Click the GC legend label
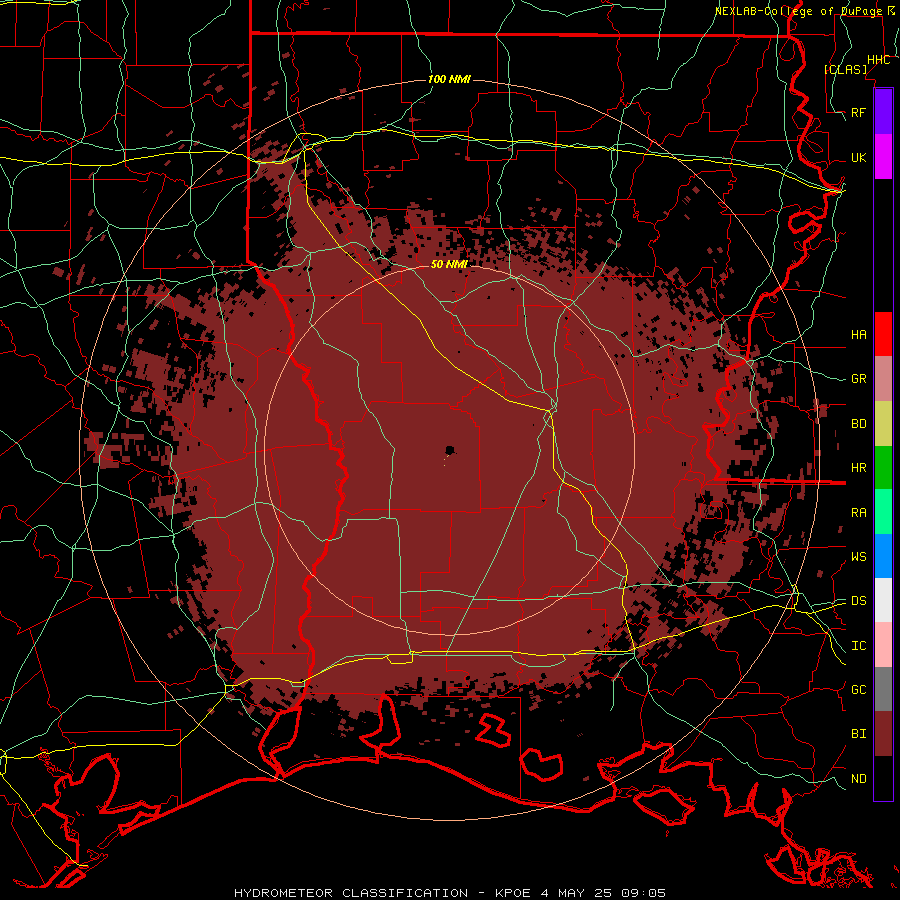Viewport: 900px width, 900px height. (858, 690)
